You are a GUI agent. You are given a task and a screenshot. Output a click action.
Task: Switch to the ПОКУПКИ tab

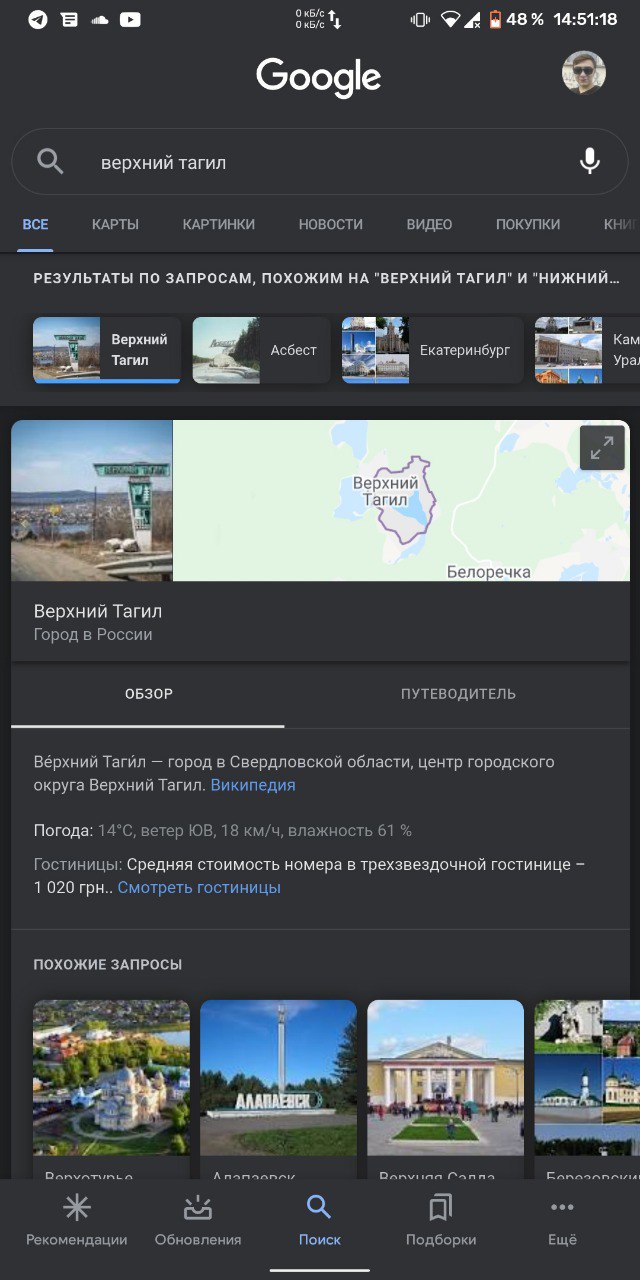click(528, 224)
